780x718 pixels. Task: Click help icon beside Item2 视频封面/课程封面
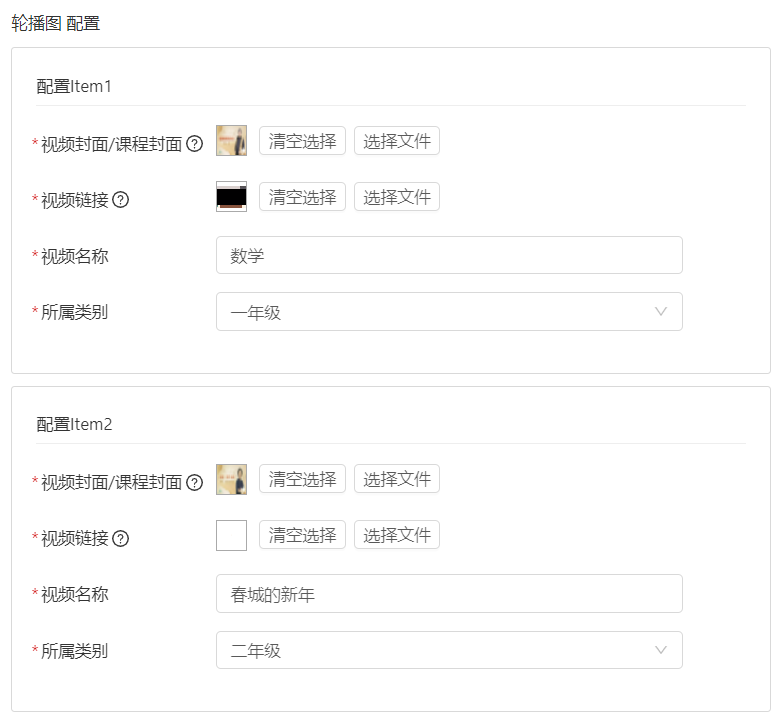195,483
